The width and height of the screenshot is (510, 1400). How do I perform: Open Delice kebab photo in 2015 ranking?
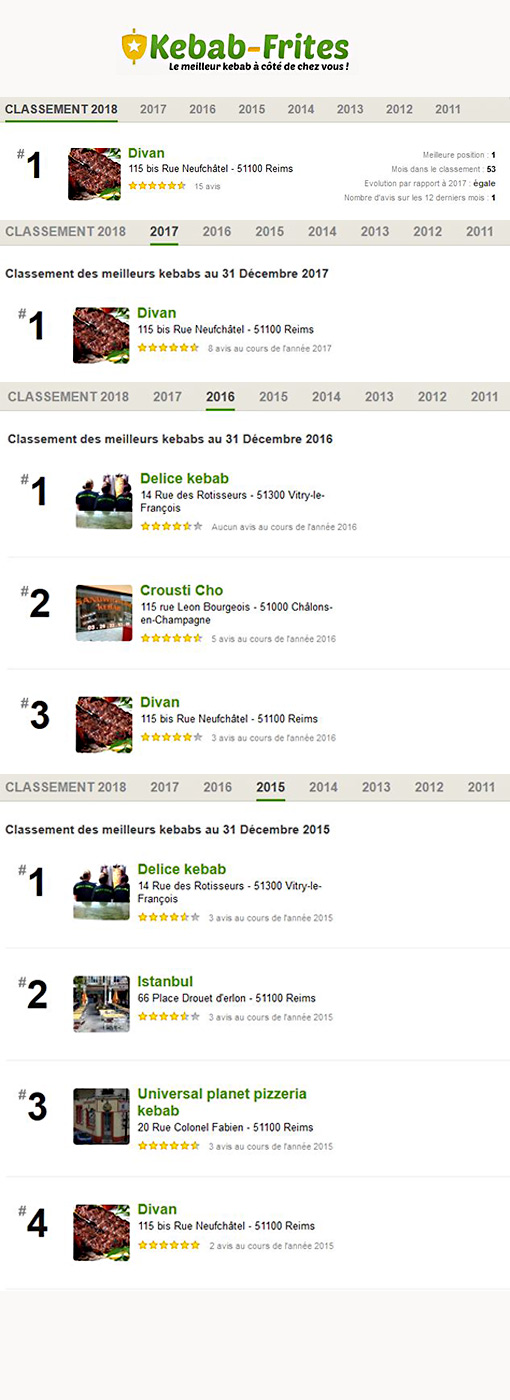(101, 892)
